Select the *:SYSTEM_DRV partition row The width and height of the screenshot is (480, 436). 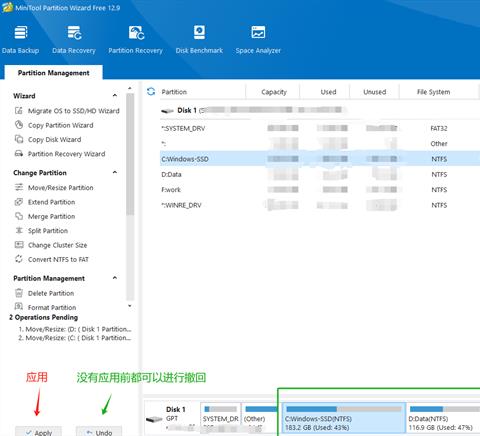[x=320, y=128]
